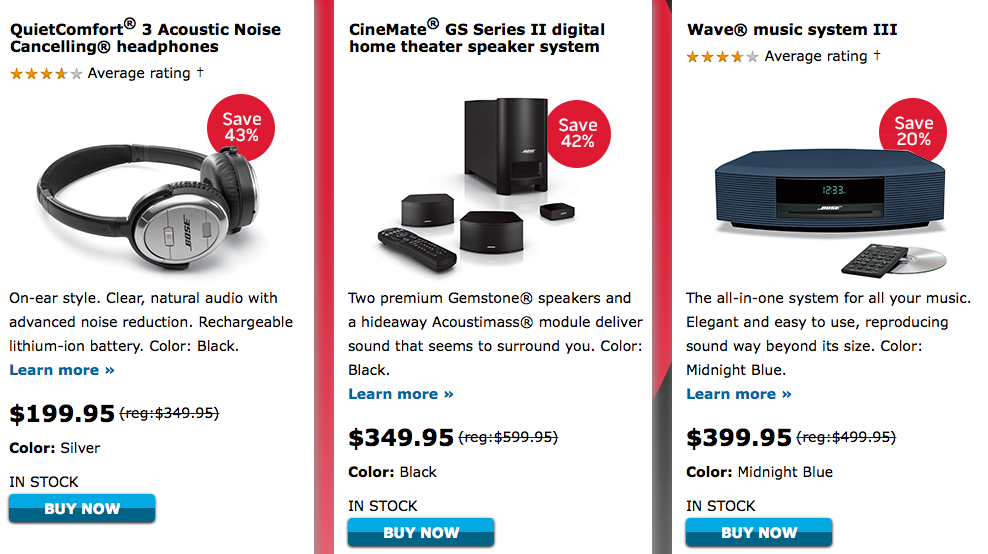Open Learn more for Wave music system III
Viewport: 988px width, 554px height.
point(739,394)
